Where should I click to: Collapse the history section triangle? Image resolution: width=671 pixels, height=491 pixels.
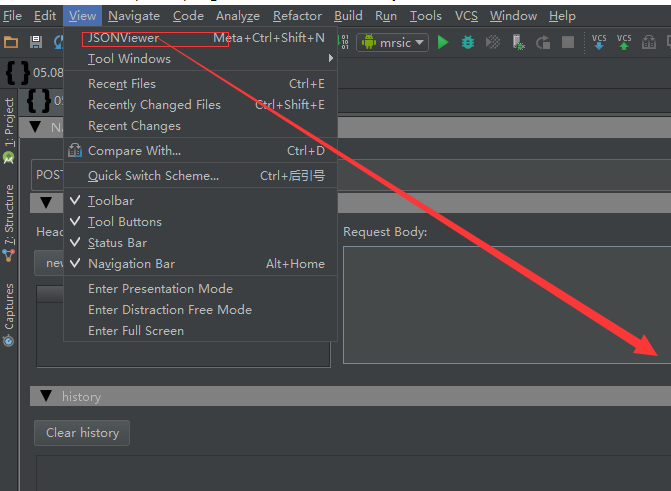coord(46,396)
